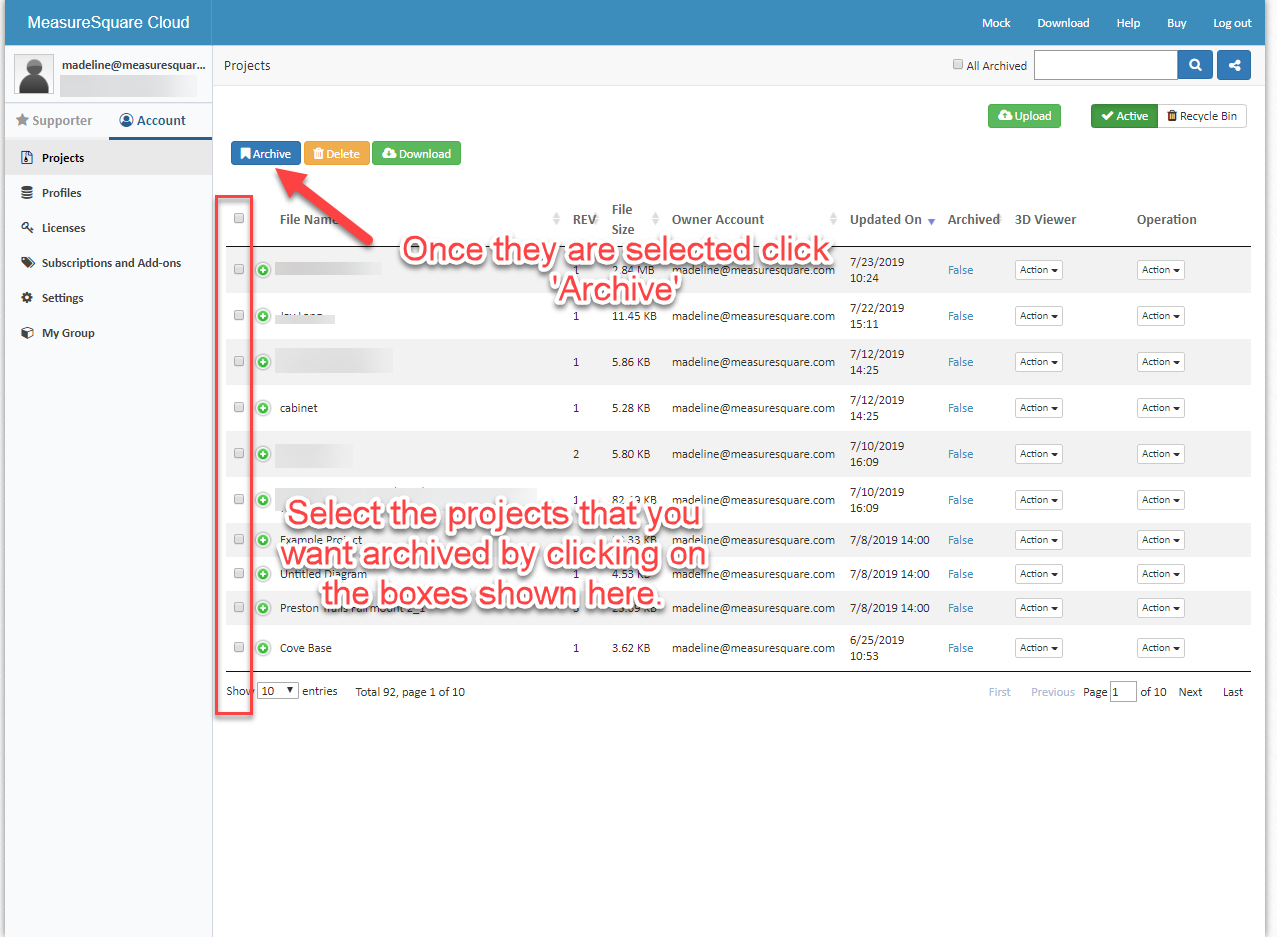Open Operation Action dropdown for Preston Trails
The height and width of the screenshot is (937, 1277).
click(x=1161, y=608)
